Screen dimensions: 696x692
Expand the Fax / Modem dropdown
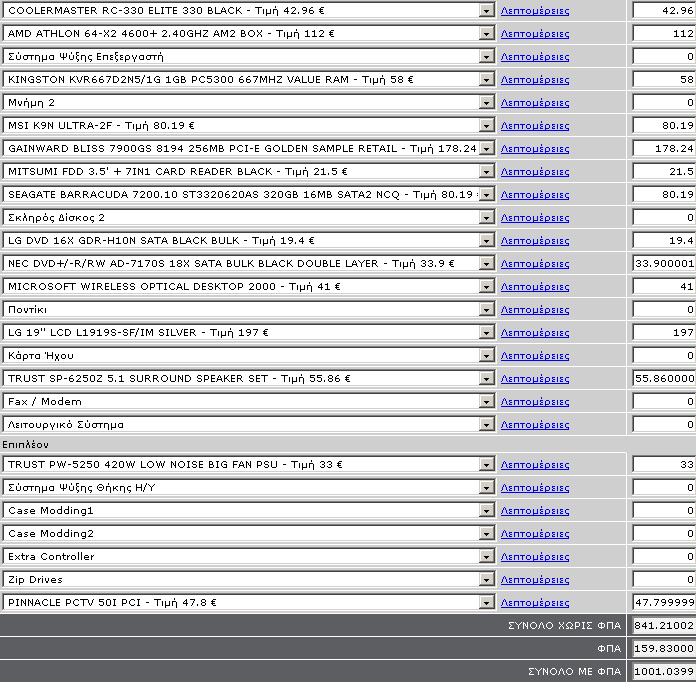[x=249, y=402]
